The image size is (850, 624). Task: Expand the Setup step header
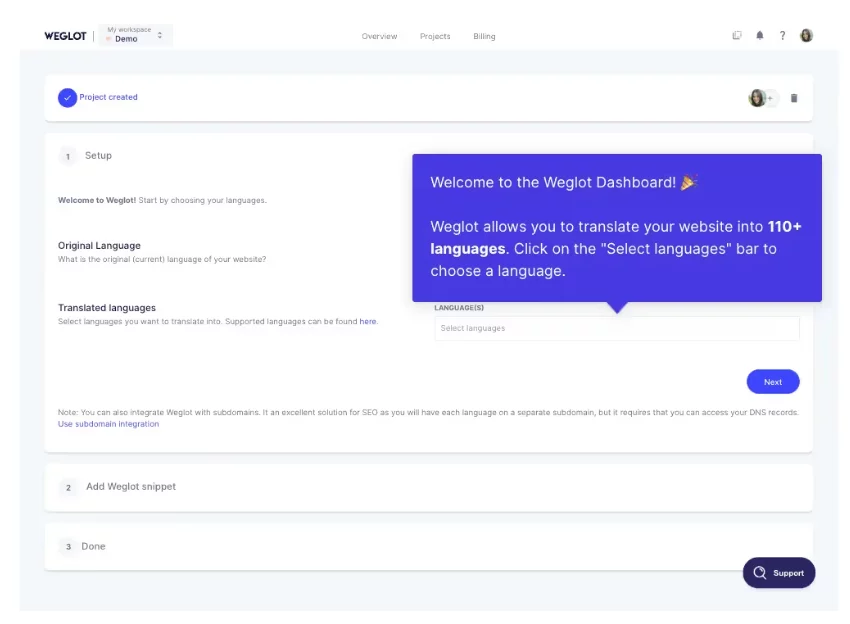pyautogui.click(x=98, y=156)
